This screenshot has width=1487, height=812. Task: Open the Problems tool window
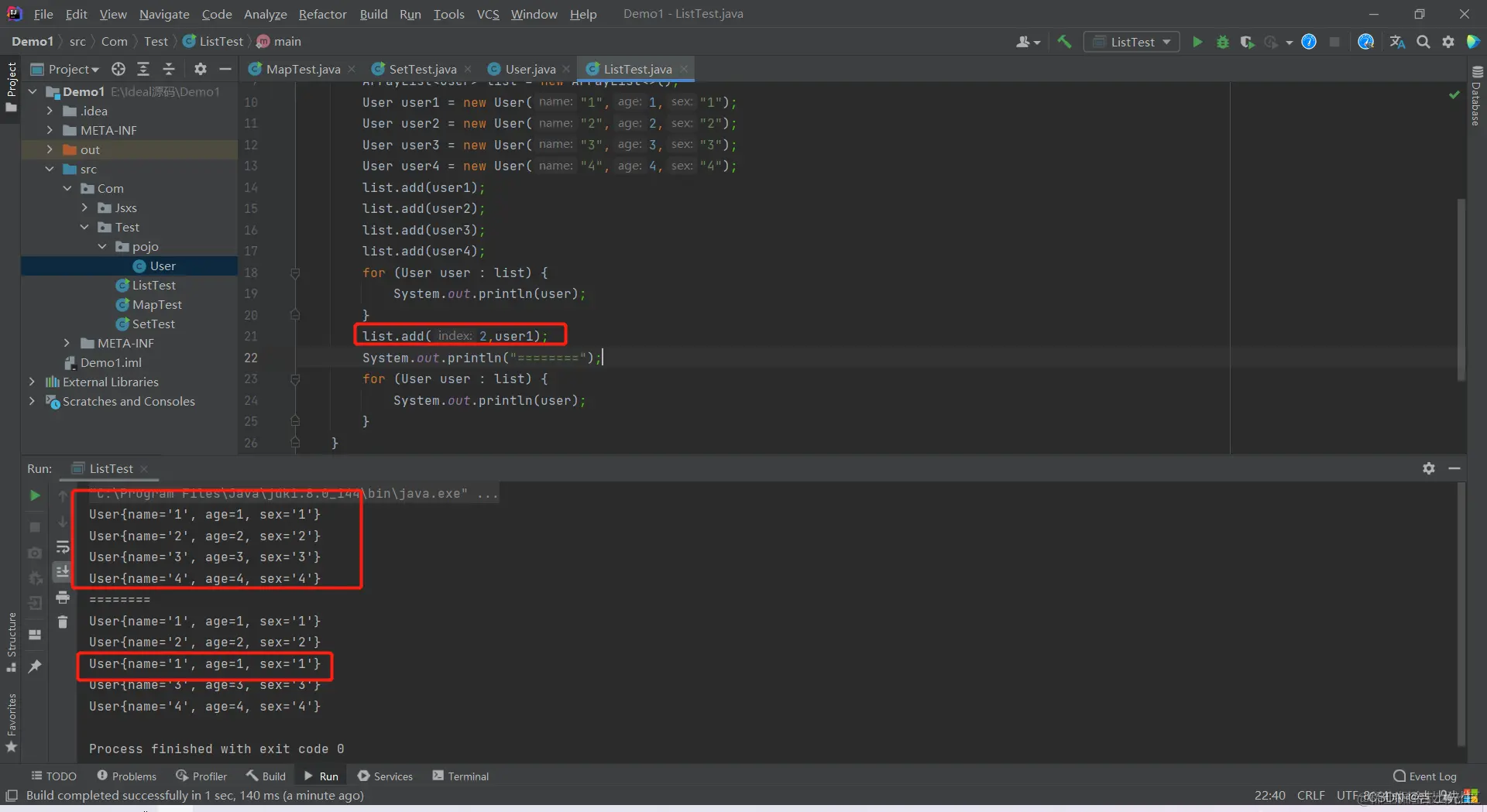click(127, 776)
